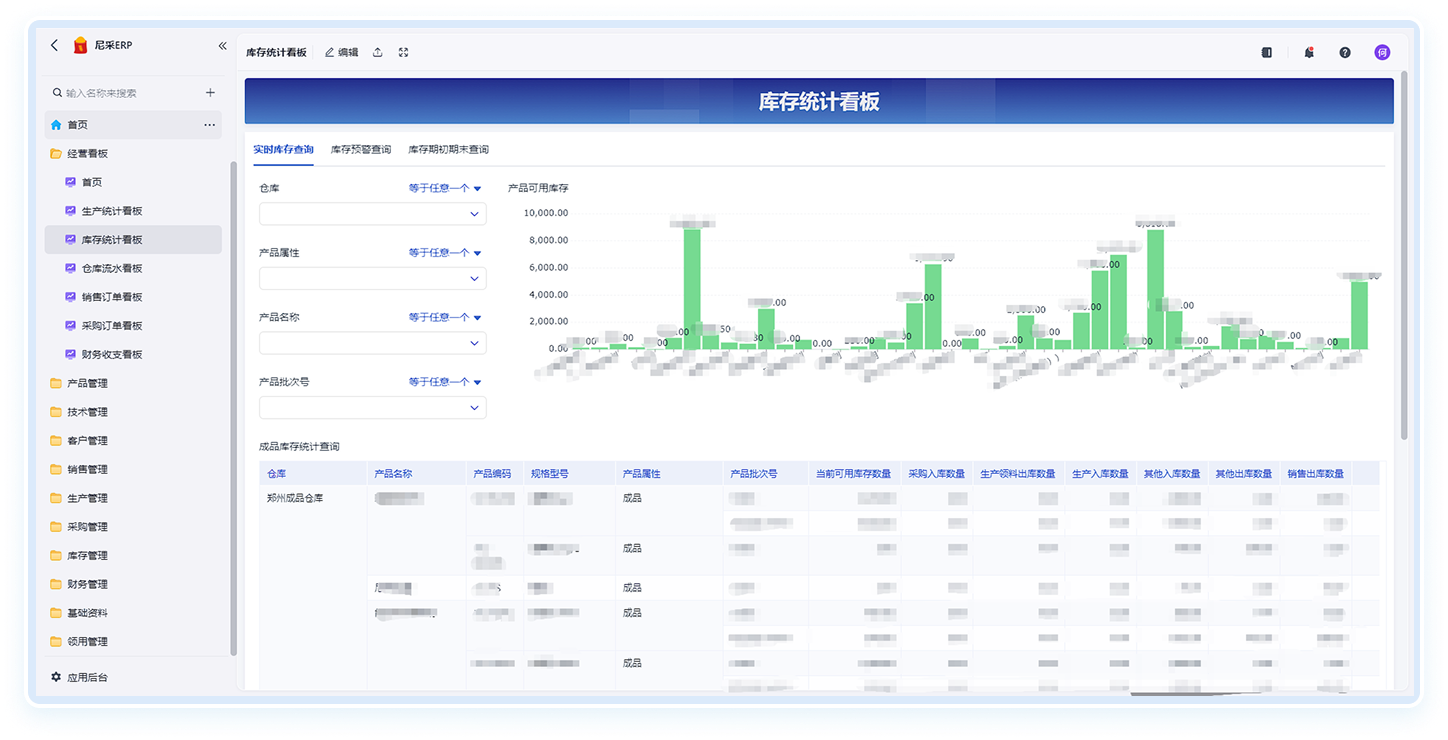Enter fullscreen using the expand icon

(x=403, y=52)
